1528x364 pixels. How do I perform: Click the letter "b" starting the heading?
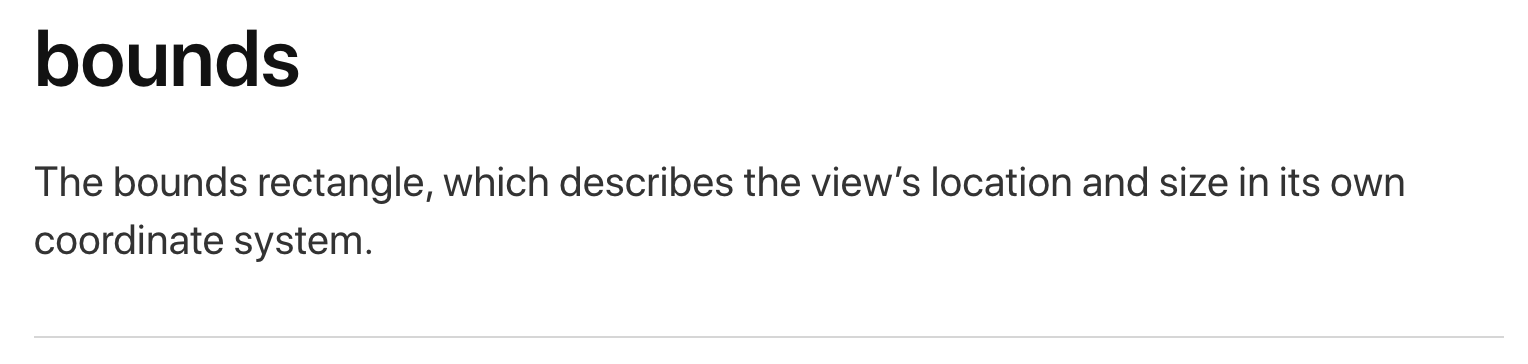click(x=57, y=57)
